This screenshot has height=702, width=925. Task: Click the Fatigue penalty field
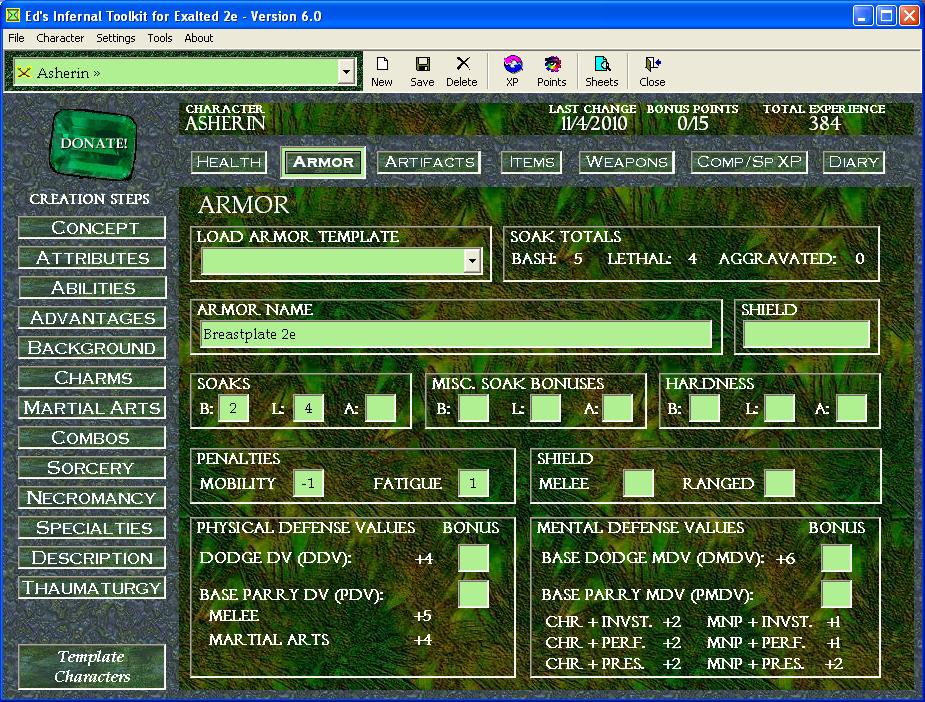tap(473, 484)
